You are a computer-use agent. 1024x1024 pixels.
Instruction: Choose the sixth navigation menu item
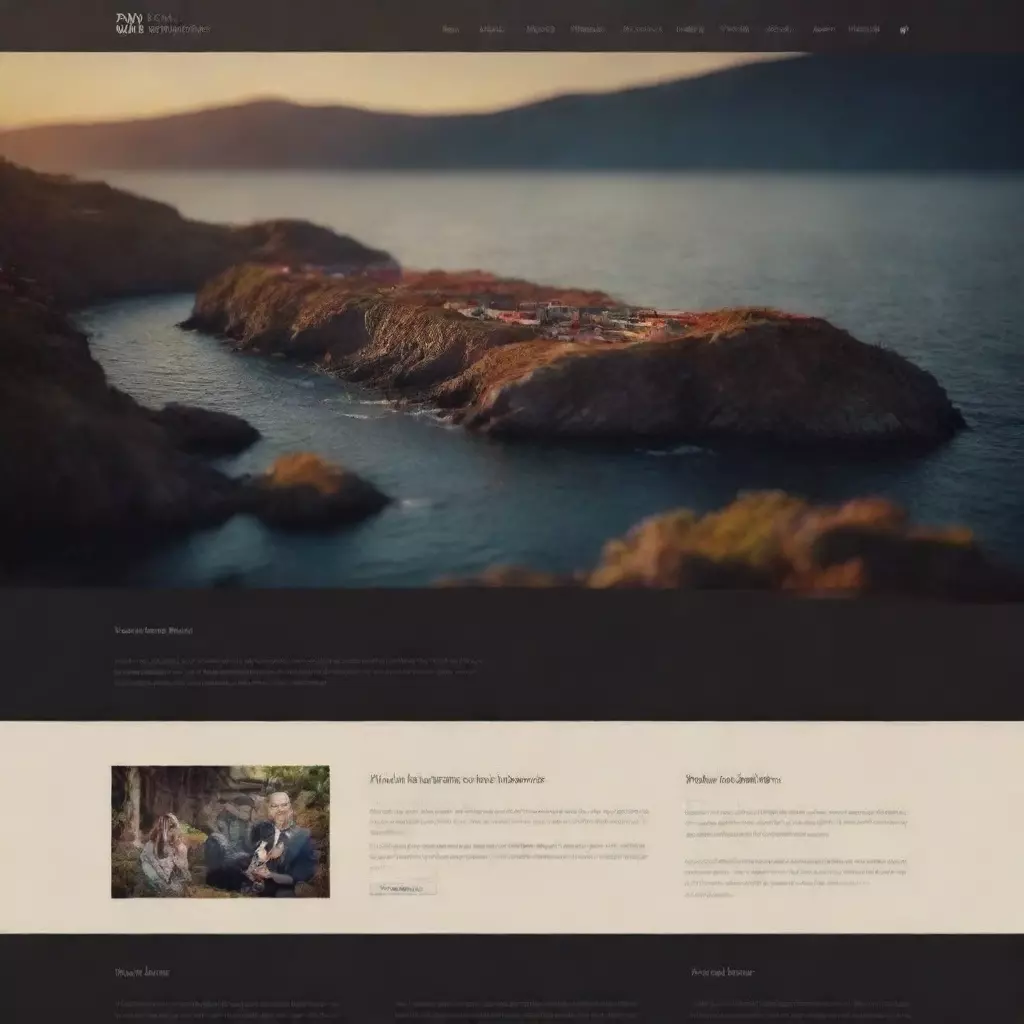click(690, 29)
